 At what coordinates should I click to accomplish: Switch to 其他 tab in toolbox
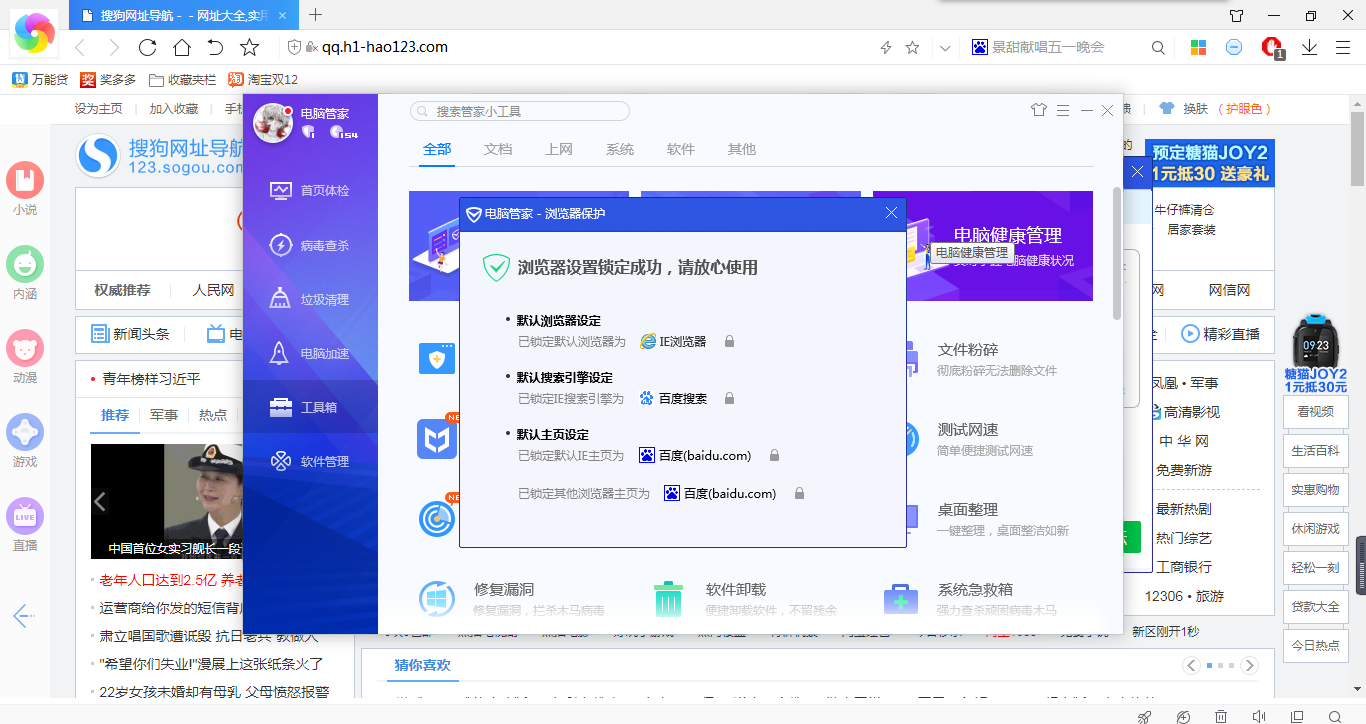point(742,149)
